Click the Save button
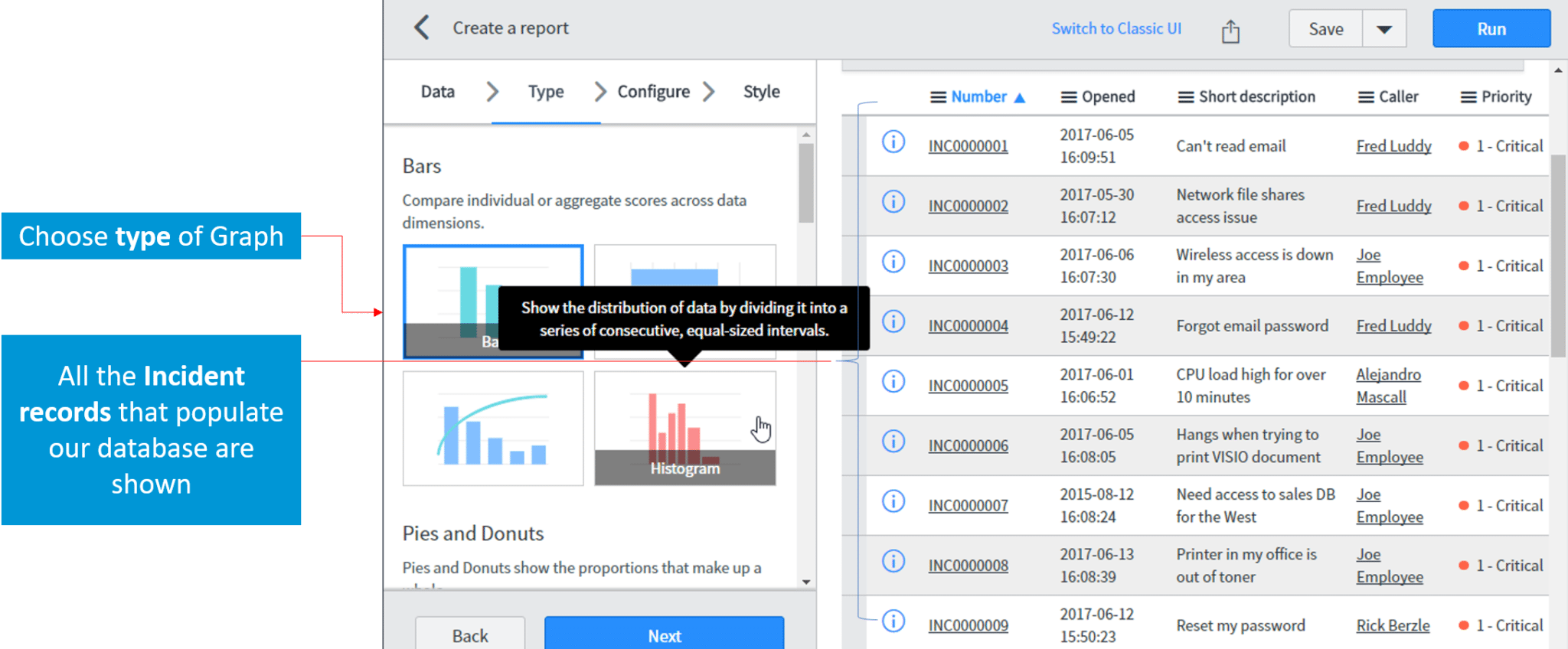Screen dimensions: 1568x649 1326,29
